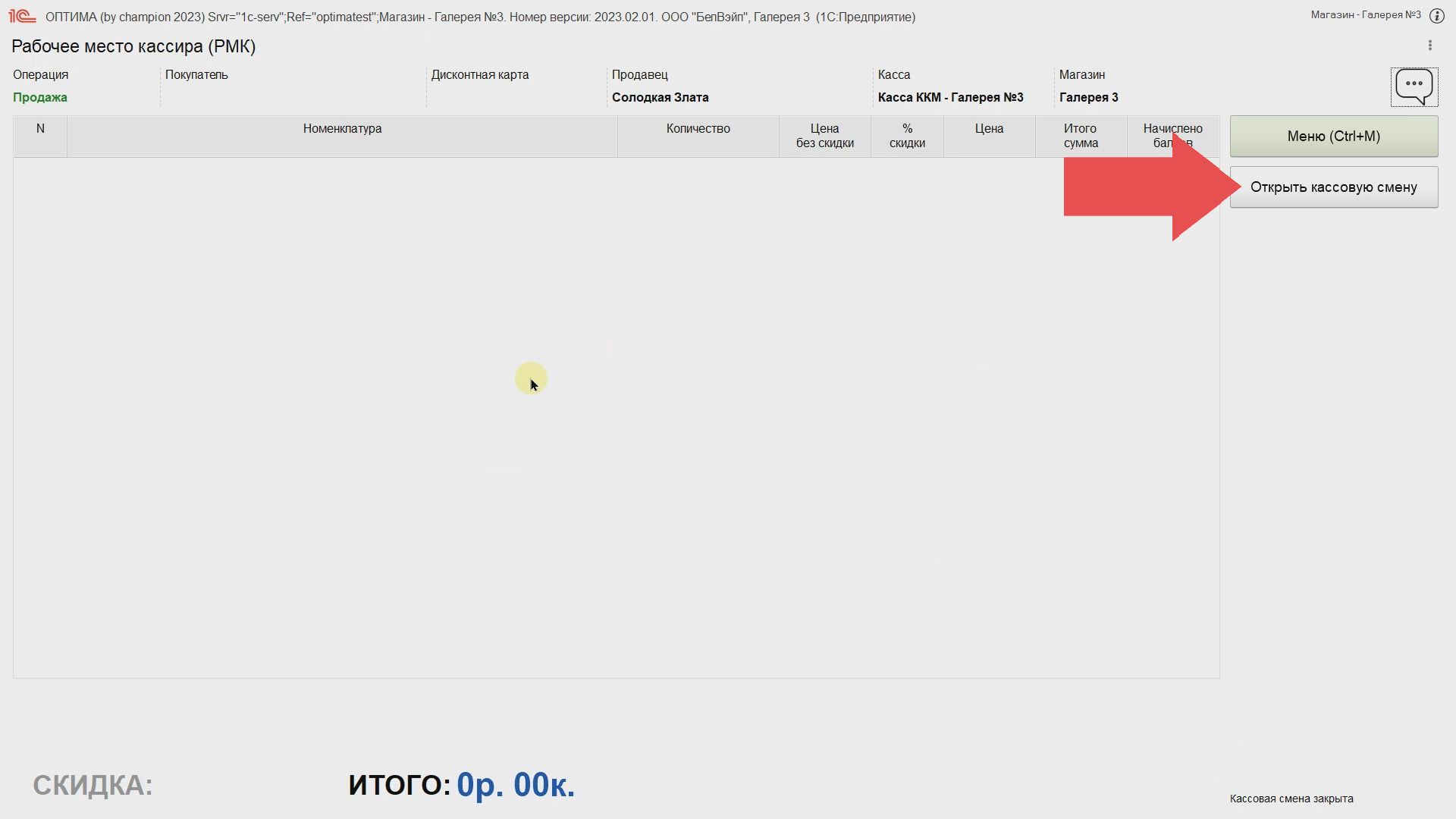Click the % скидки column header
The image size is (1456, 819).
point(907,136)
